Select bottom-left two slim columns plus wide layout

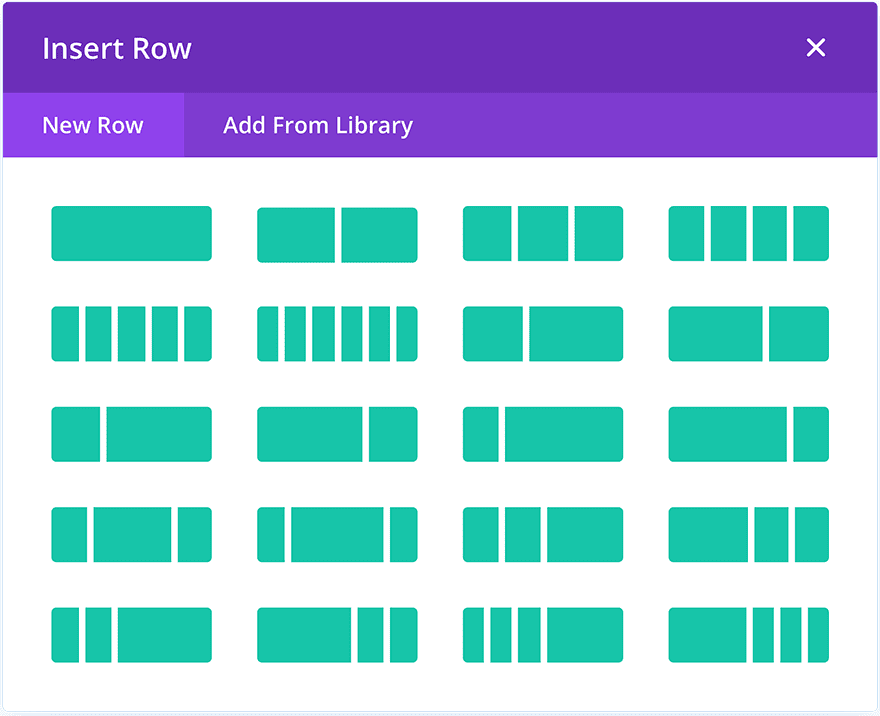tap(131, 635)
